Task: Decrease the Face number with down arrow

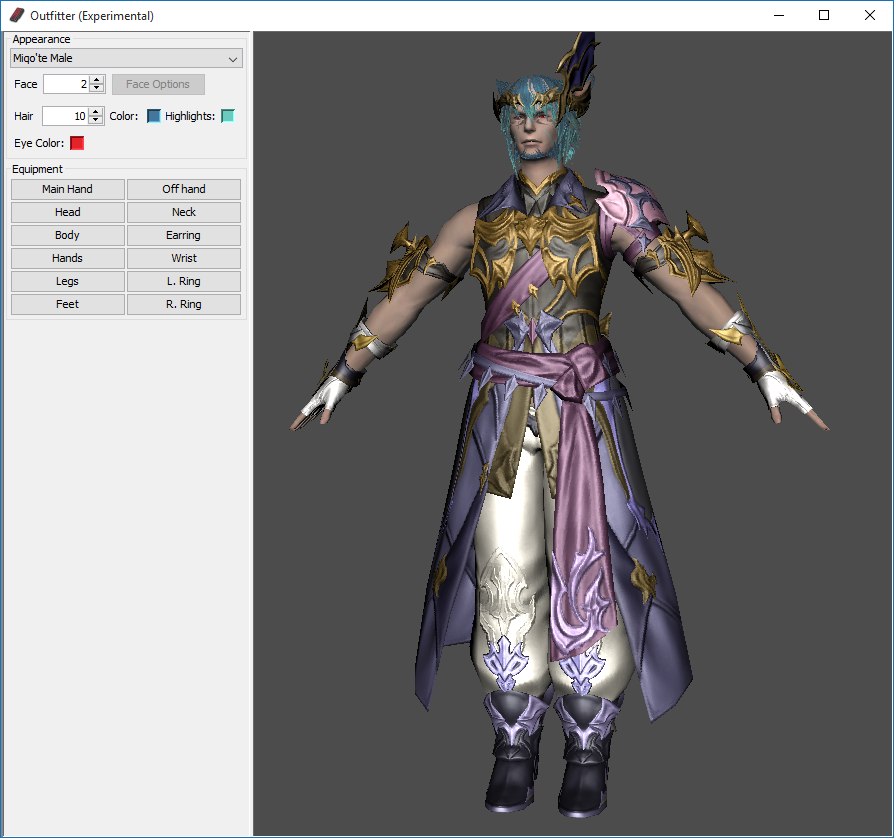Action: pos(97,89)
